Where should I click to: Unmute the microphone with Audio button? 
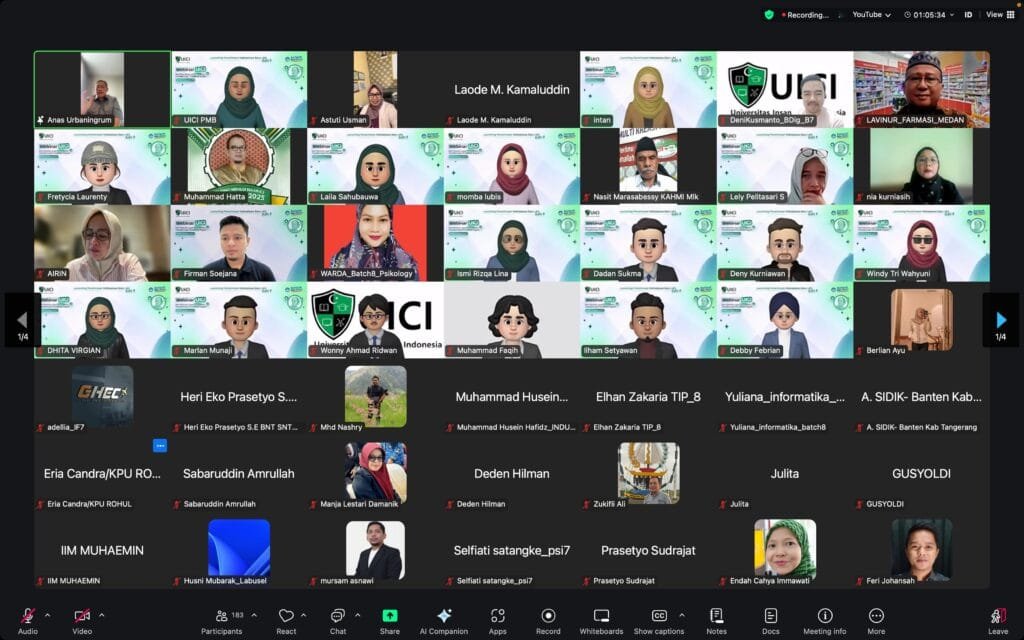28,620
